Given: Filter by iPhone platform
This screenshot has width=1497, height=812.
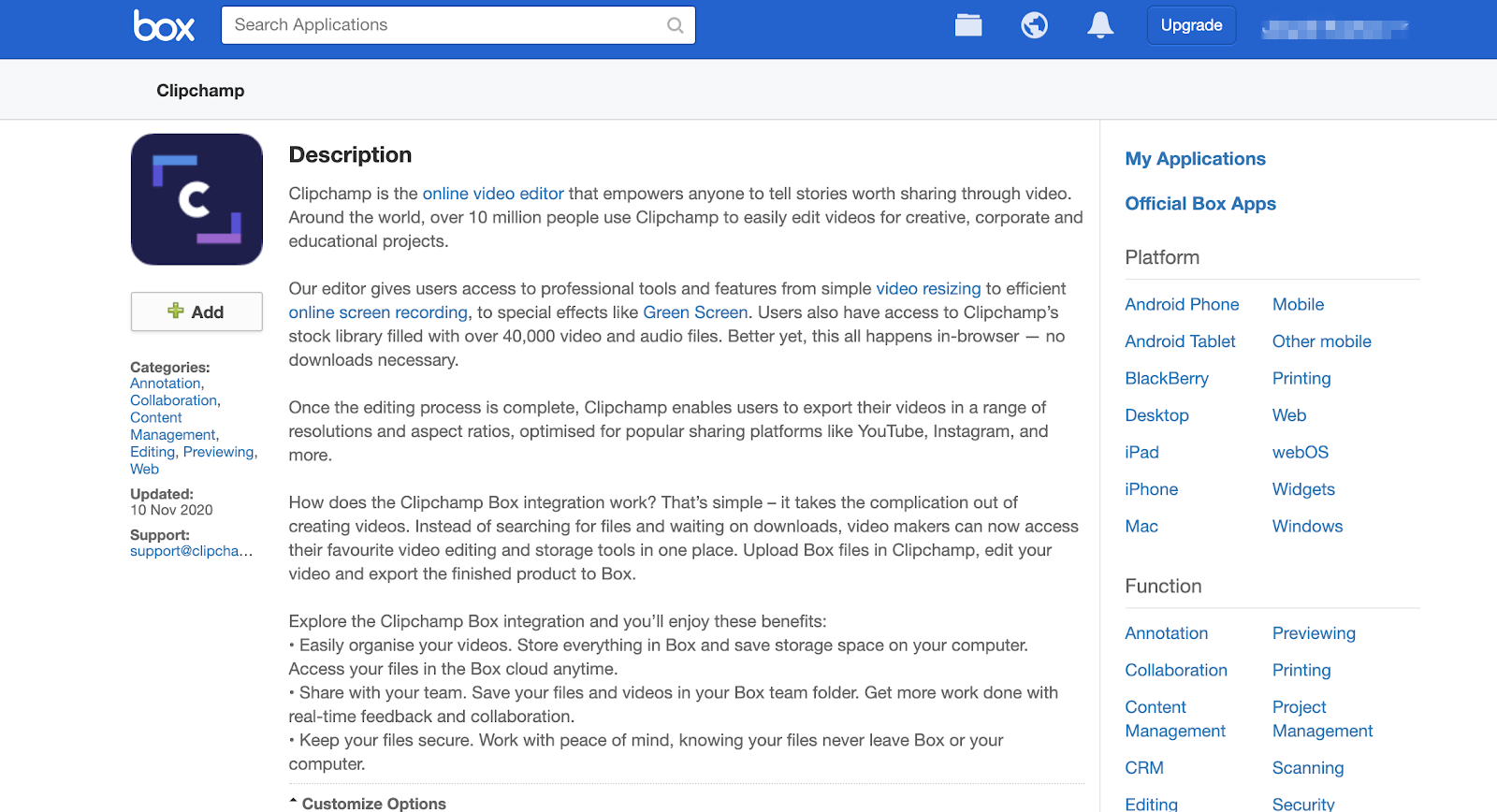Looking at the screenshot, I should [x=1151, y=489].
